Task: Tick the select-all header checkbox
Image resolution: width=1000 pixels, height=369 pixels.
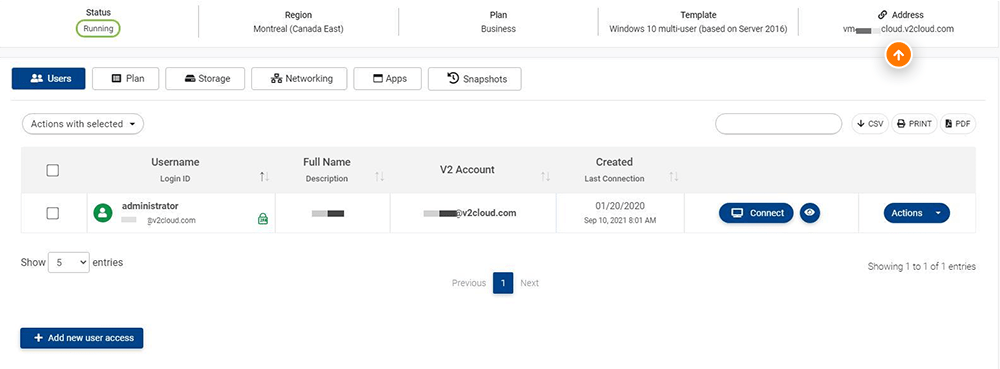Action: pos(53,170)
